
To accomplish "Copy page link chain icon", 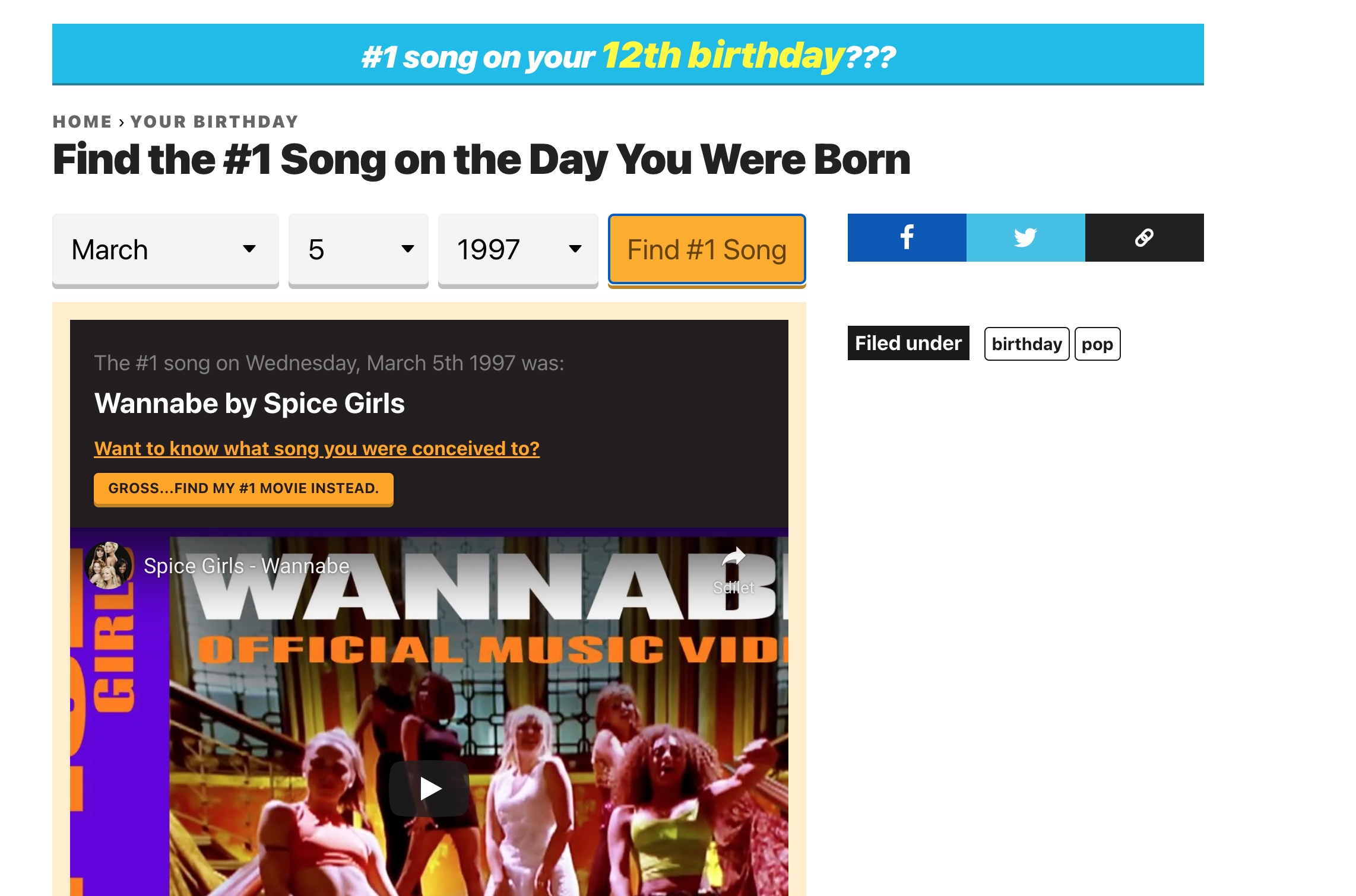I will (1144, 237).
